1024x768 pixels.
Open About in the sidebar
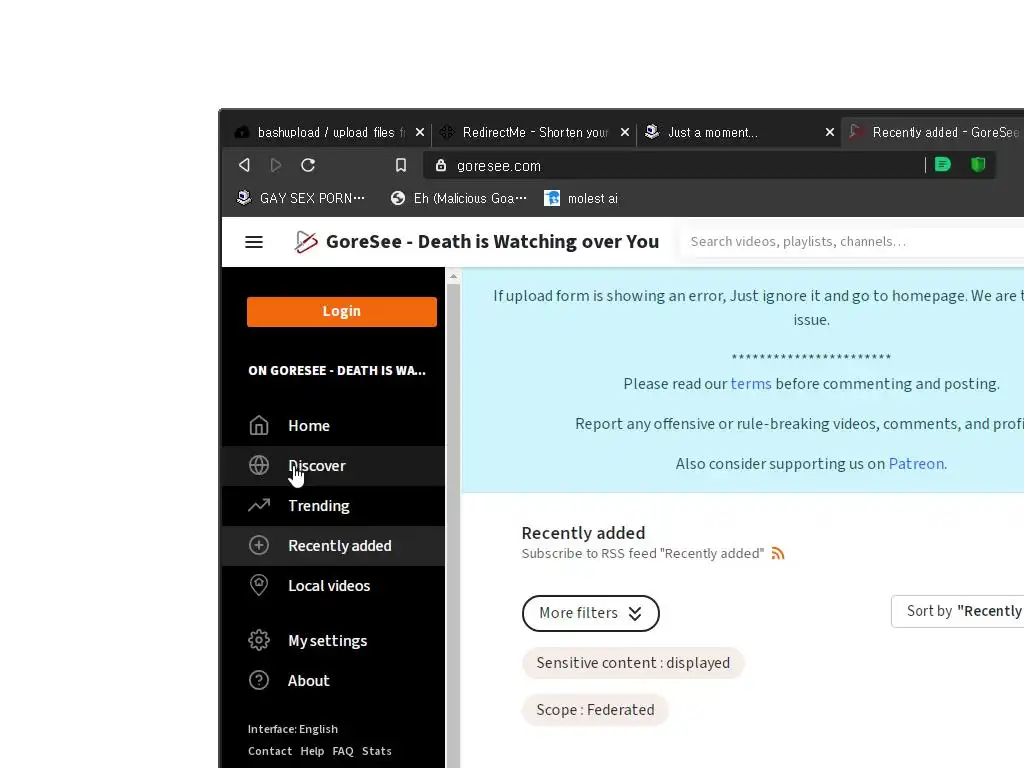point(333,680)
